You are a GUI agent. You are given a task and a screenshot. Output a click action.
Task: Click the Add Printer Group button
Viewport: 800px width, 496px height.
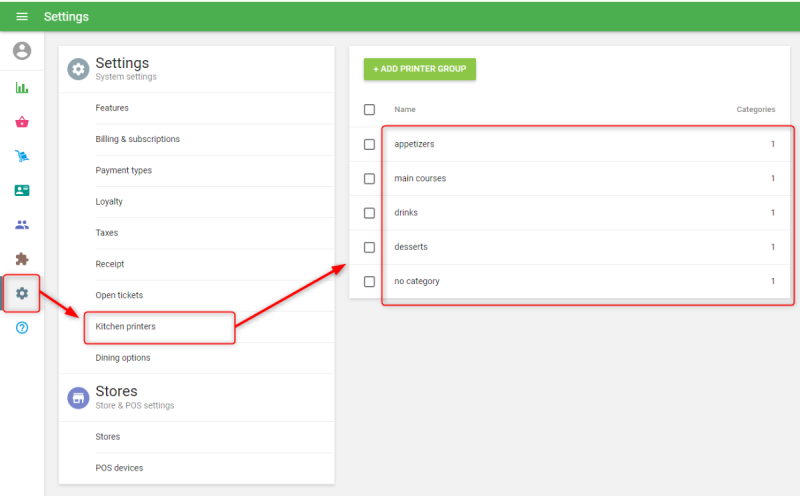(x=420, y=69)
